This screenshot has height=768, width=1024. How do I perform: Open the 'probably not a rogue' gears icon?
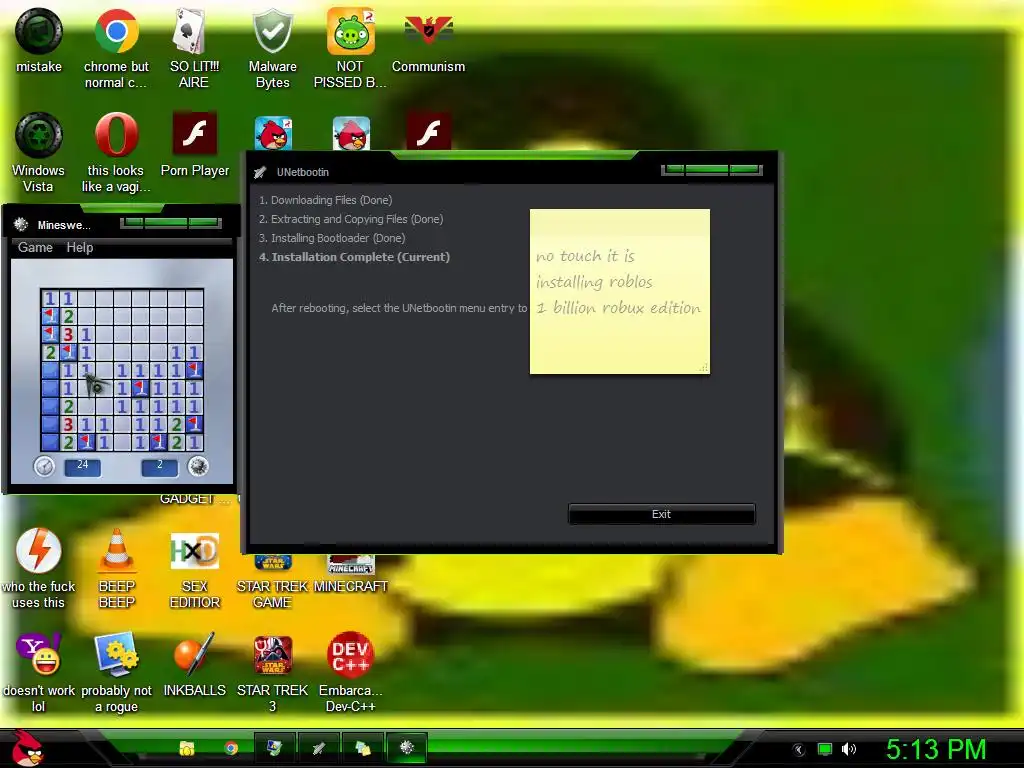tap(116, 654)
